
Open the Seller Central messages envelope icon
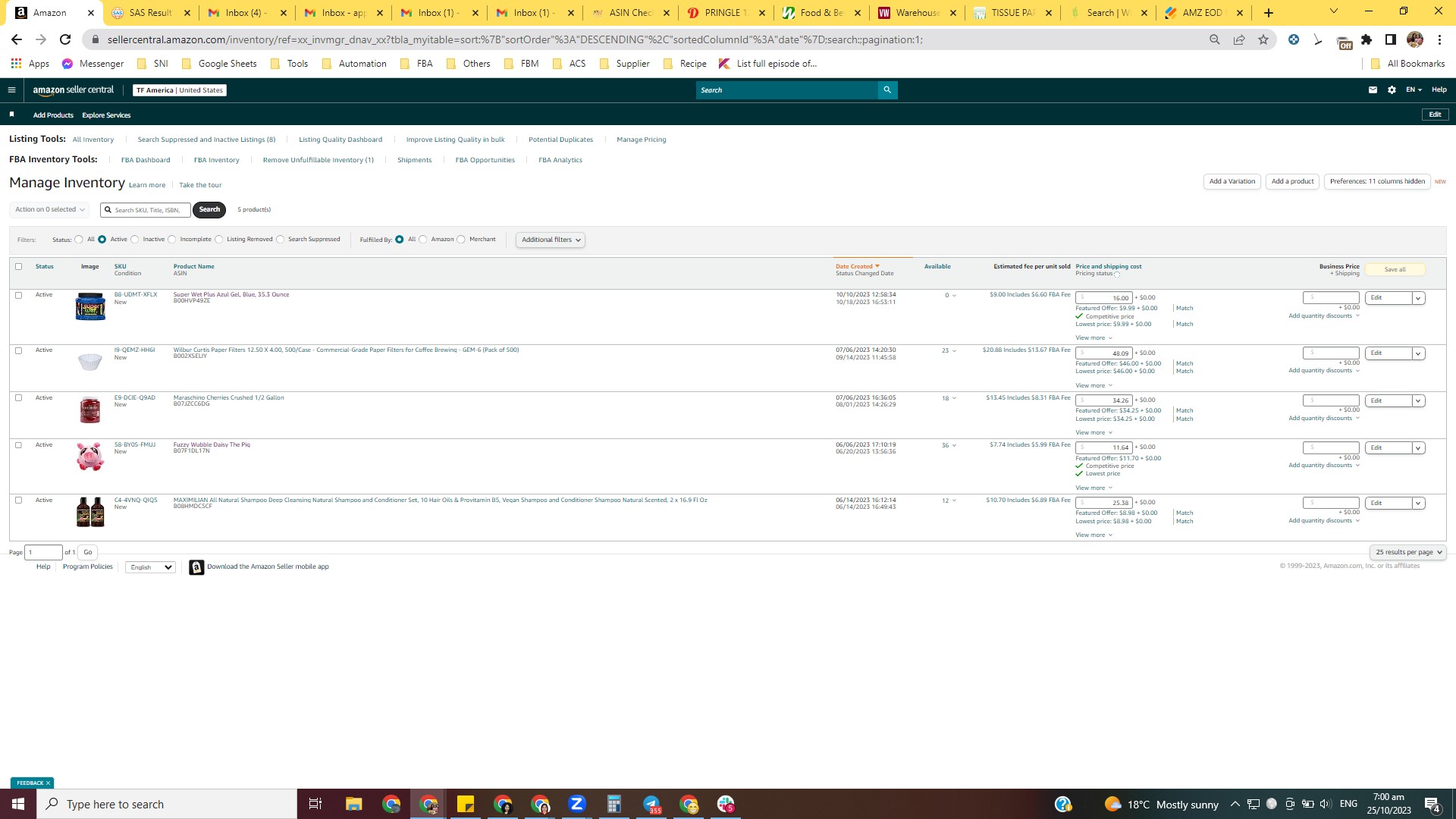click(x=1373, y=89)
